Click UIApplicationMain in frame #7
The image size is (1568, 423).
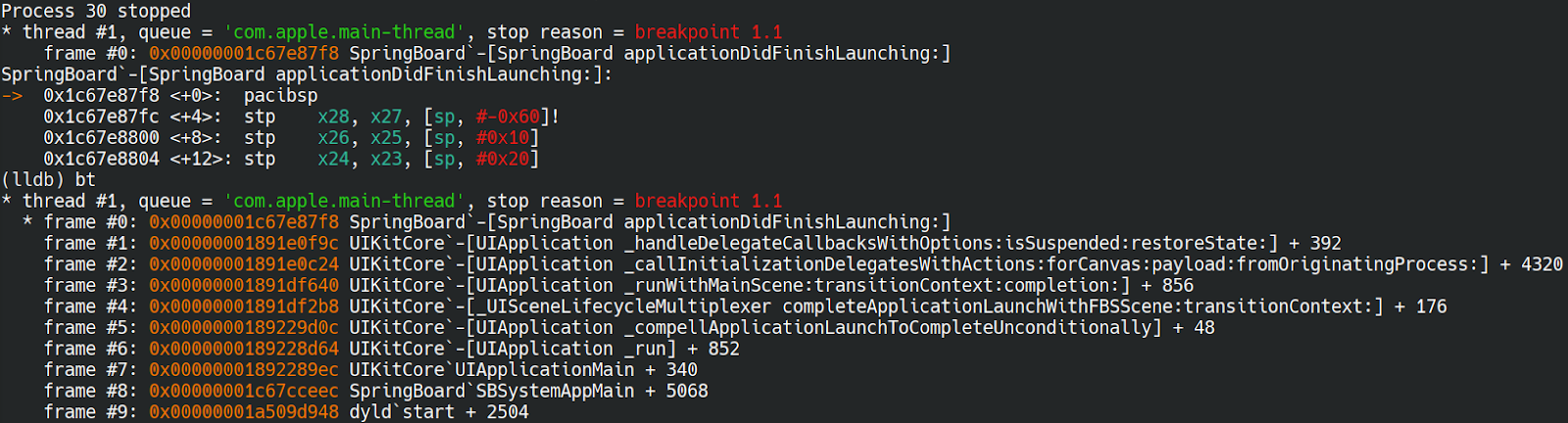(x=545, y=370)
